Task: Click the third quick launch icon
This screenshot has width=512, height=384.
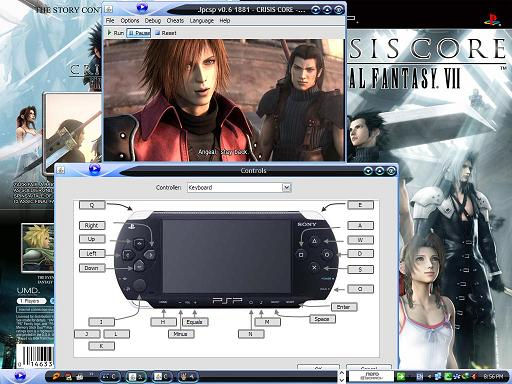Action: point(80,377)
